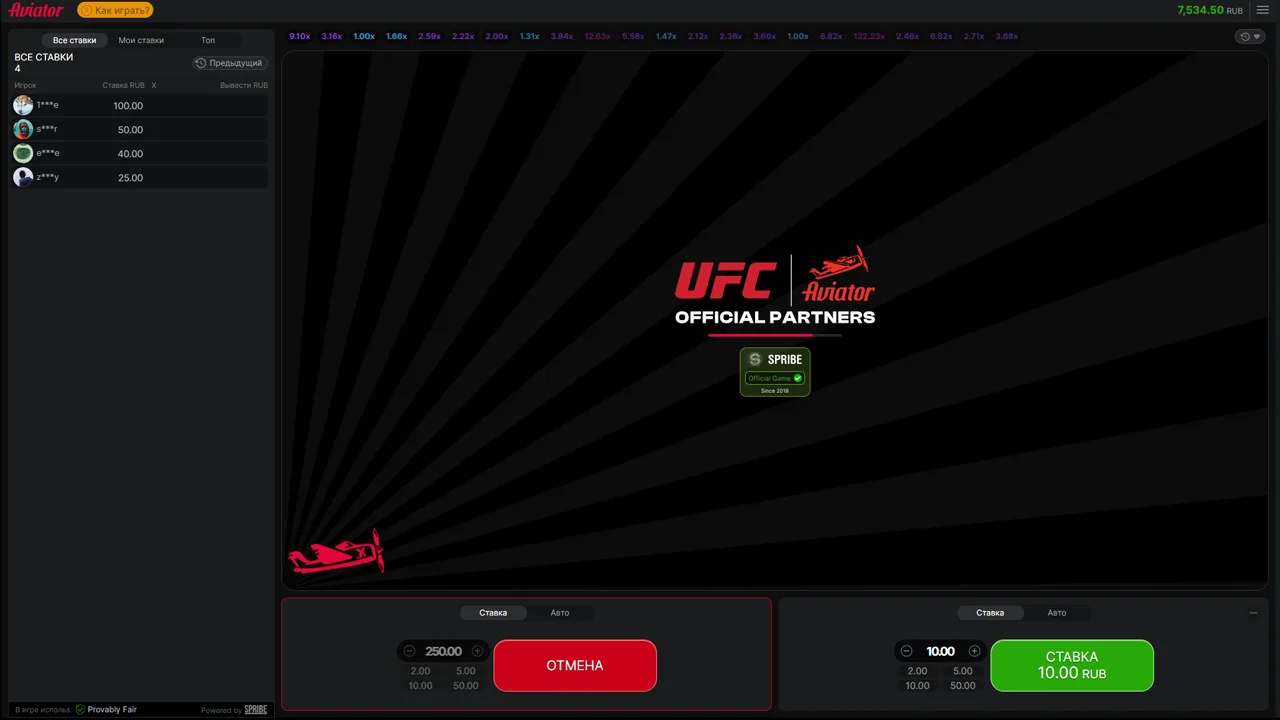1280x720 pixels.
Task: Select the 50.00 quick amount in right panel
Action: click(963, 686)
